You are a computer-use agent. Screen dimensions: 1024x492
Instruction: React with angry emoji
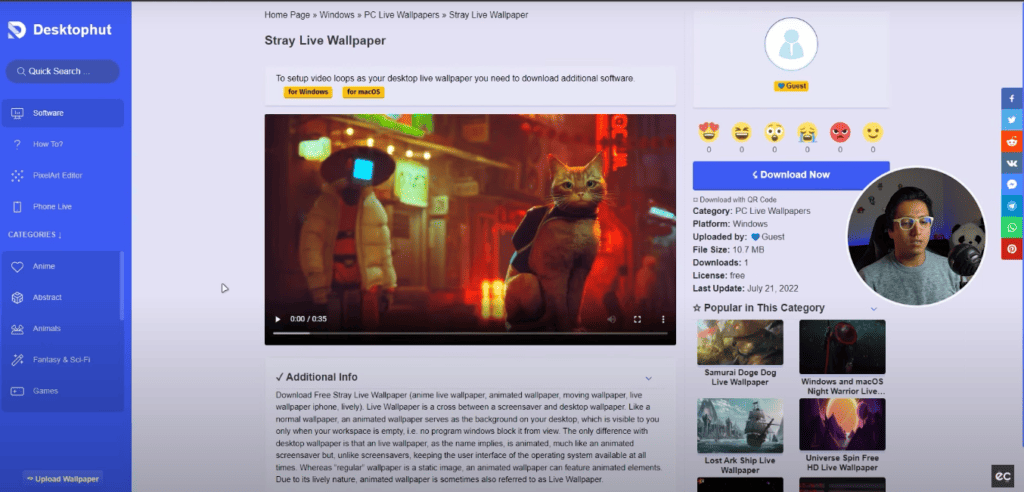point(840,133)
